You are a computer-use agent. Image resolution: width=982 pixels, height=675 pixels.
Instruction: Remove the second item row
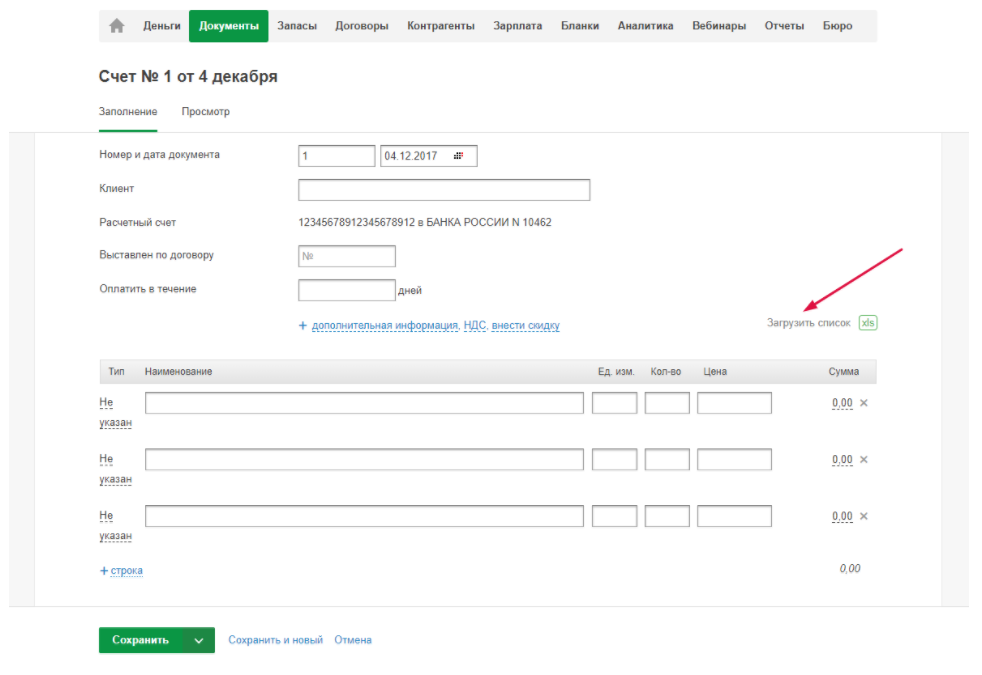[x=864, y=460]
